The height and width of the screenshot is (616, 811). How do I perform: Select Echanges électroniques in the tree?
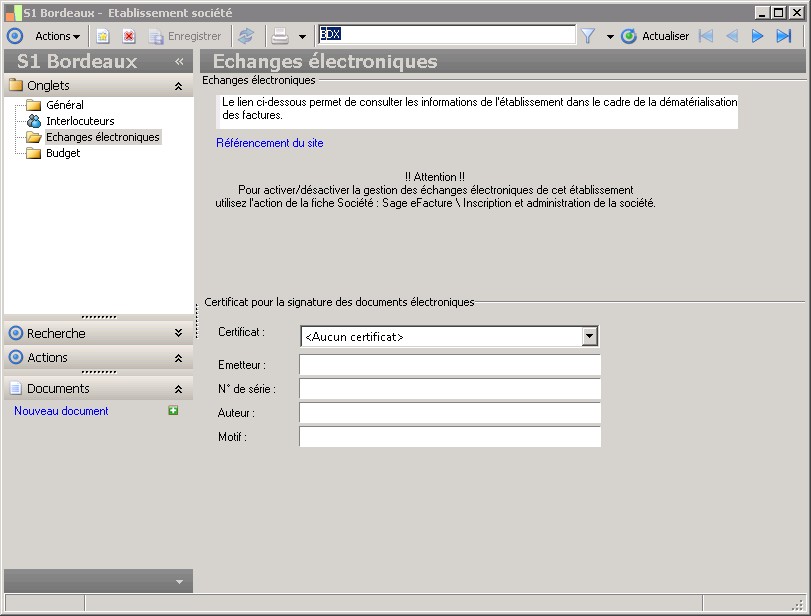103,137
